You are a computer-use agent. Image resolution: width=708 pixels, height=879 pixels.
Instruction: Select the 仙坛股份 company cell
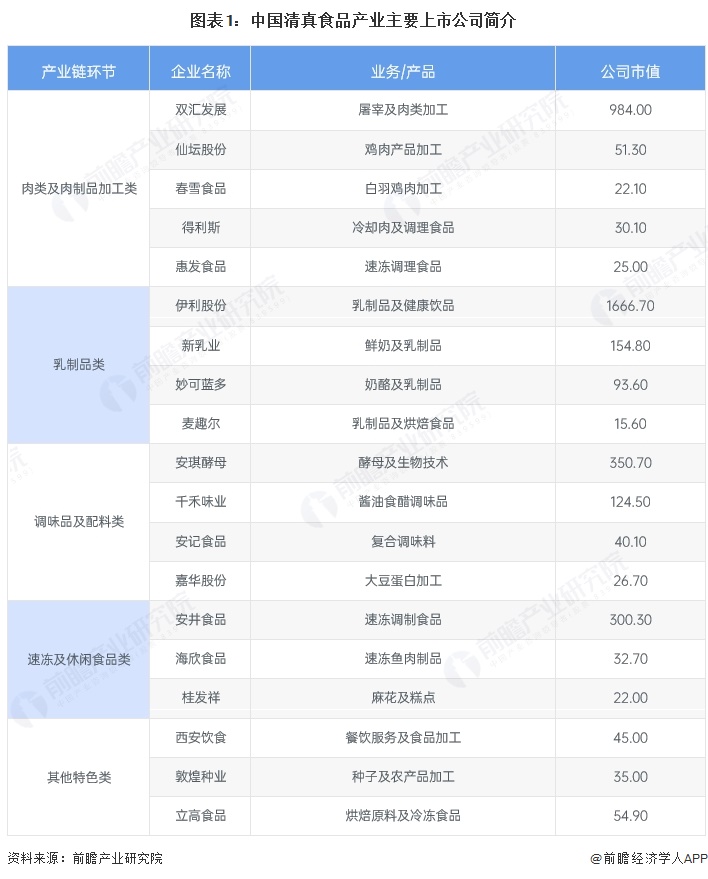click(200, 150)
